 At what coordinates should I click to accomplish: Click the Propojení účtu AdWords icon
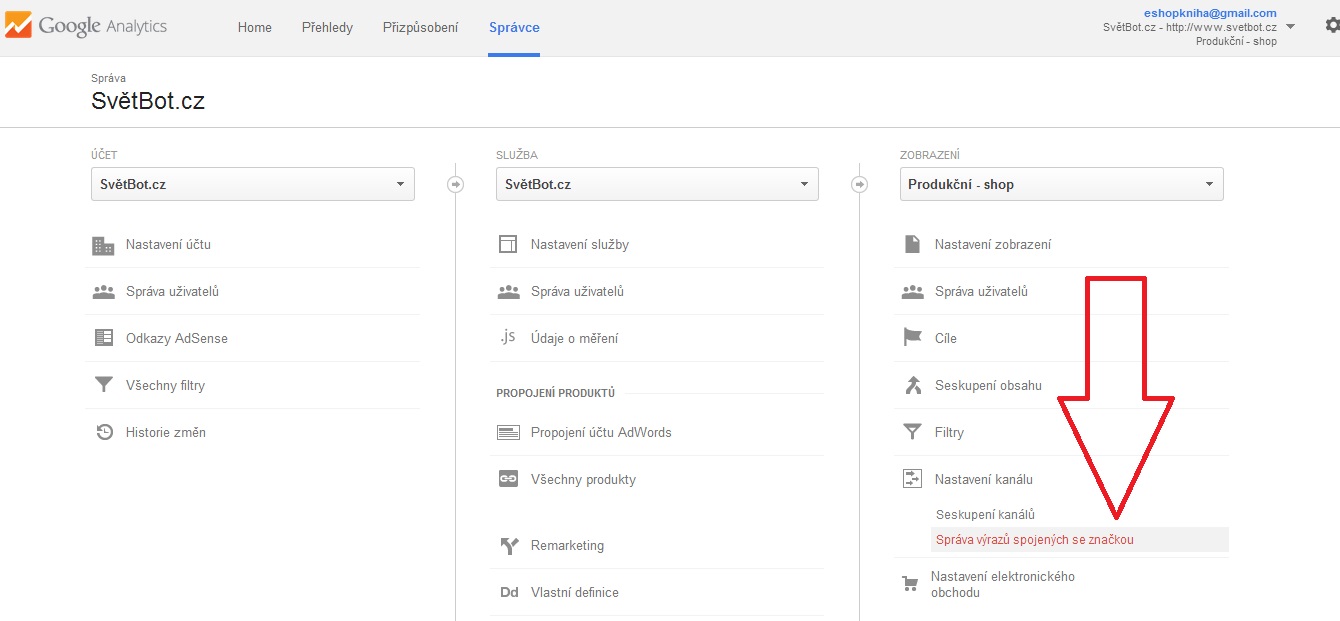(x=508, y=433)
